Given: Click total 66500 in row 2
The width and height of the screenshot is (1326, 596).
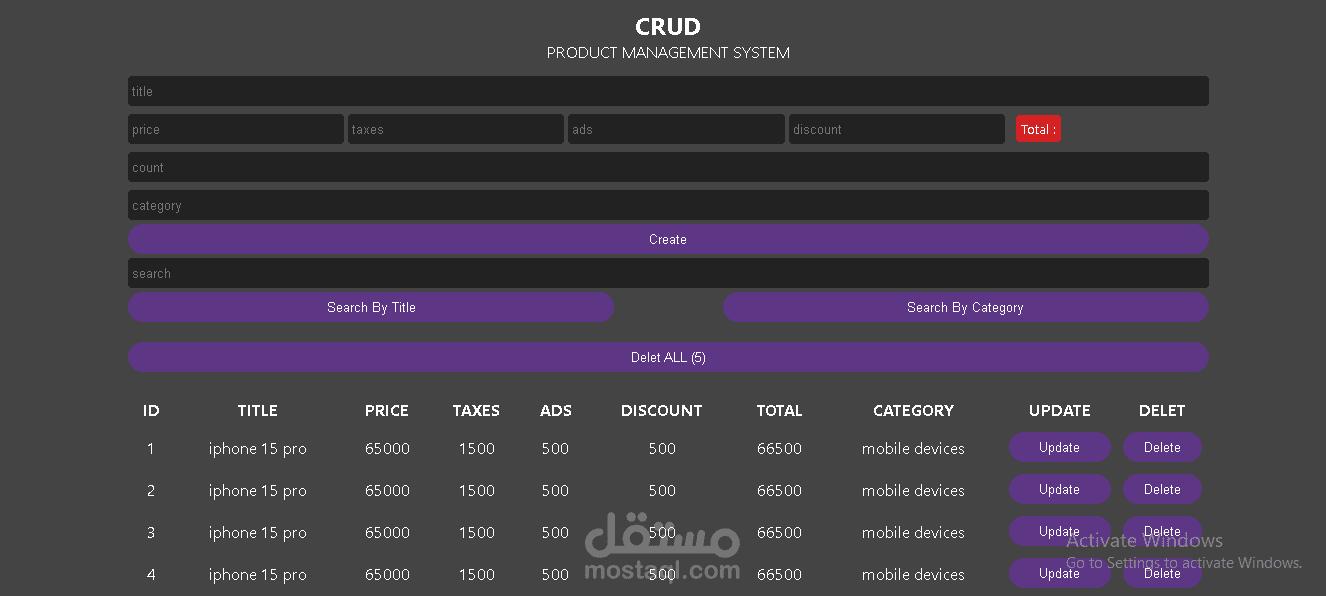Looking at the screenshot, I should click(780, 491).
